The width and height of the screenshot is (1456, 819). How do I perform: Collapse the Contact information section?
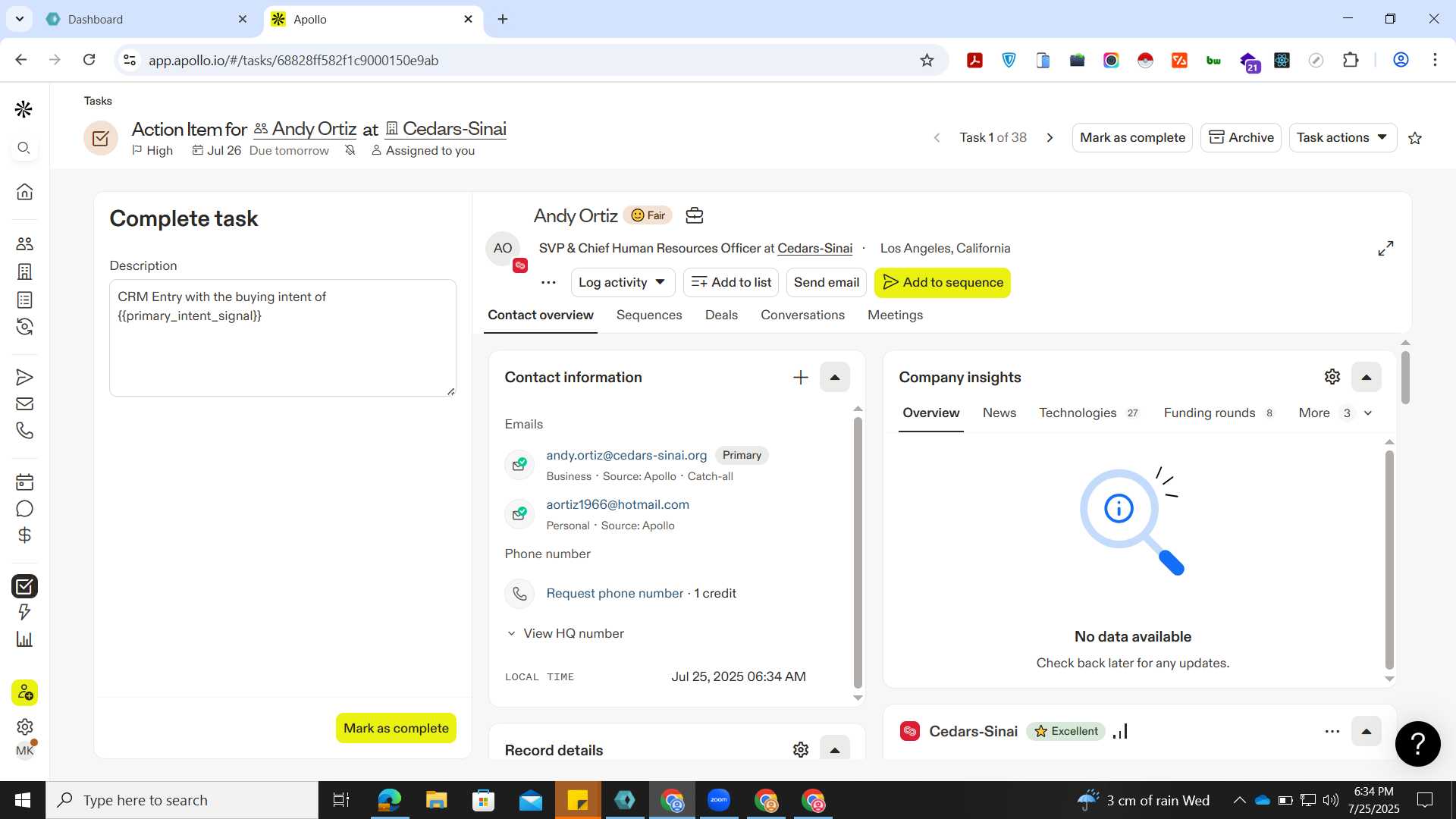(x=835, y=378)
